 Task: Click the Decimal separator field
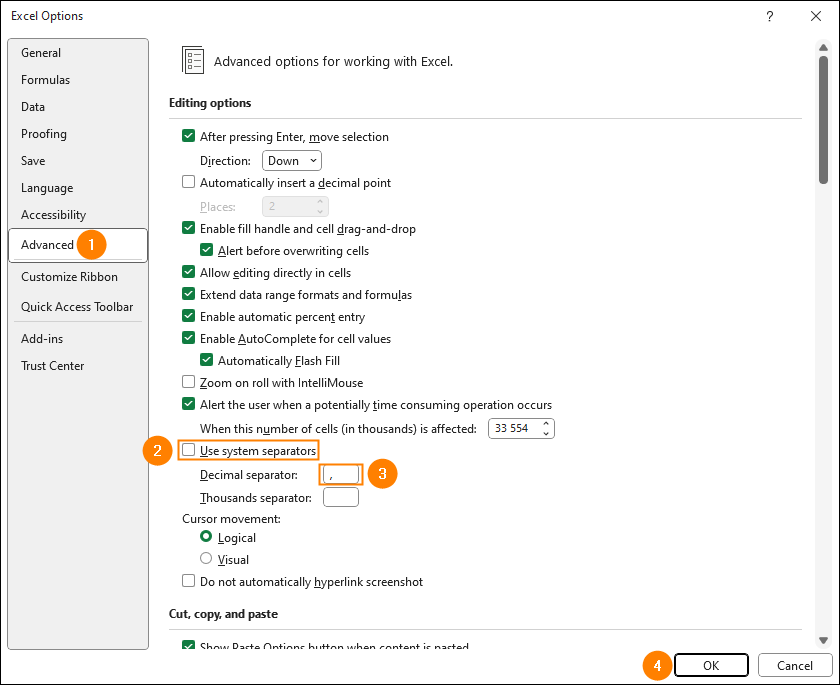pyautogui.click(x=341, y=475)
